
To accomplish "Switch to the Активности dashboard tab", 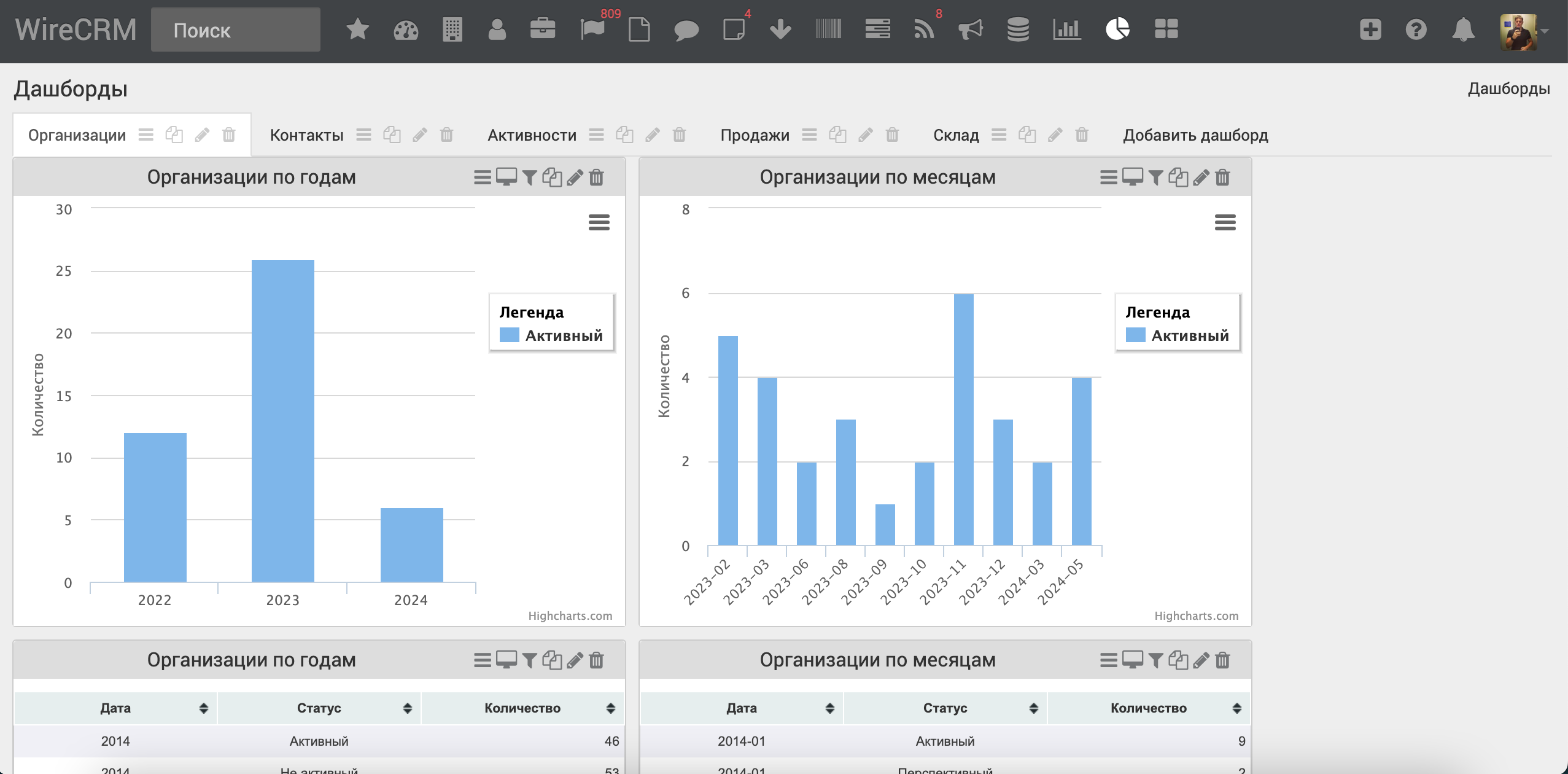I will click(x=532, y=135).
